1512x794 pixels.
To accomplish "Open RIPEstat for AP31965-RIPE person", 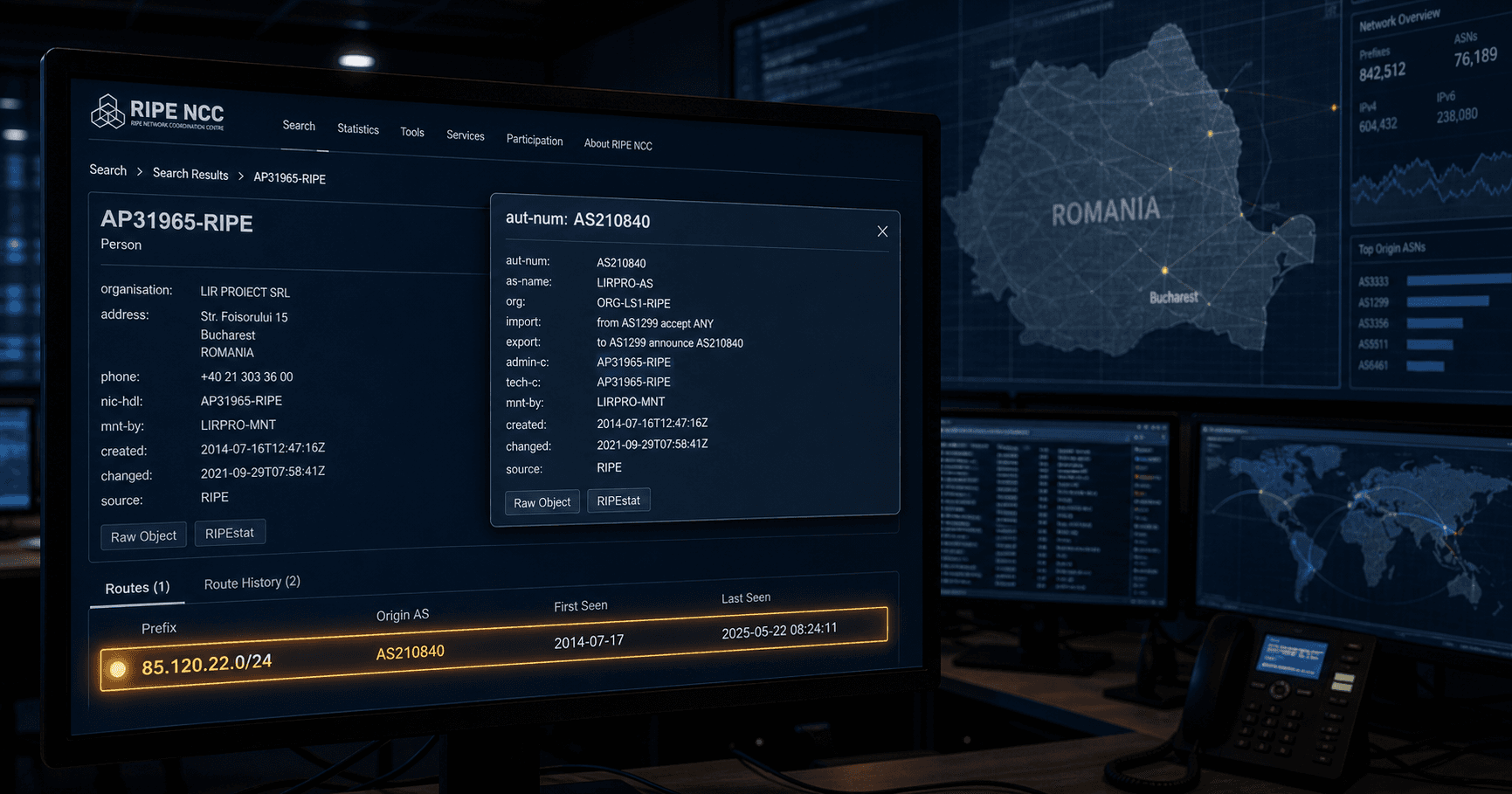I will coord(230,533).
